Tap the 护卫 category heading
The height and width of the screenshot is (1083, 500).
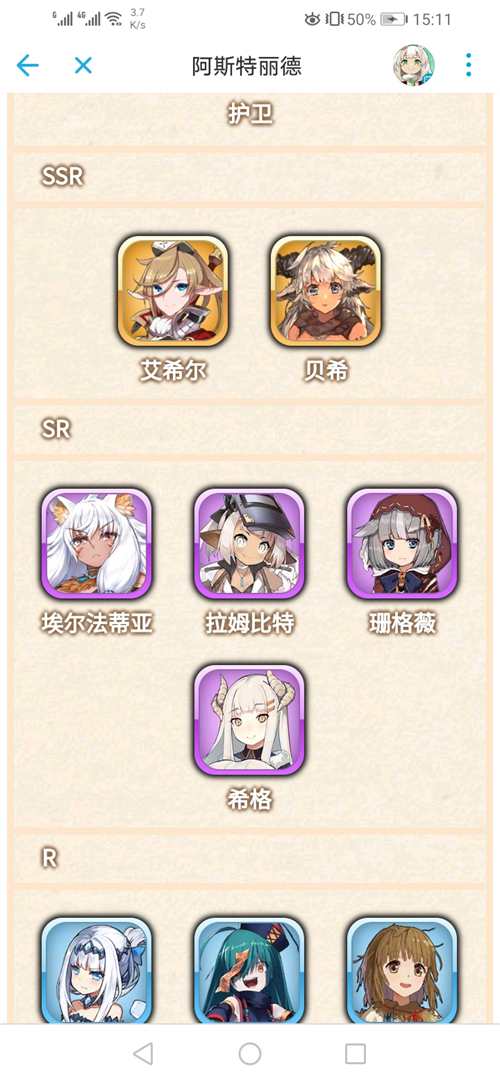pyautogui.click(x=250, y=113)
